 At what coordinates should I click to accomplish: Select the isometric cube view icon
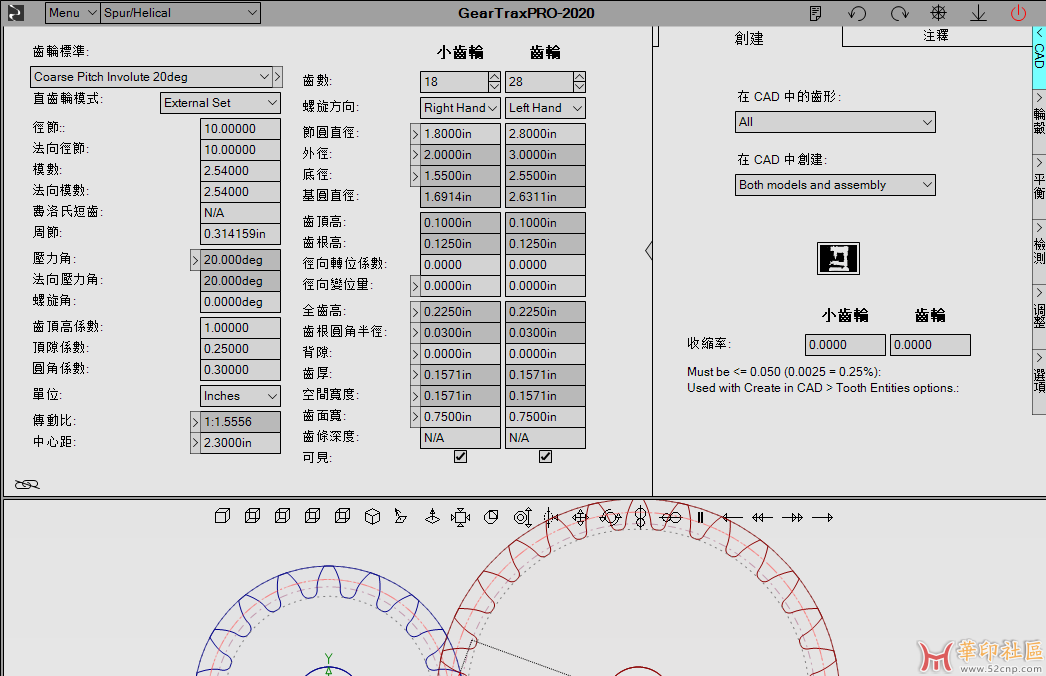[x=372, y=517]
